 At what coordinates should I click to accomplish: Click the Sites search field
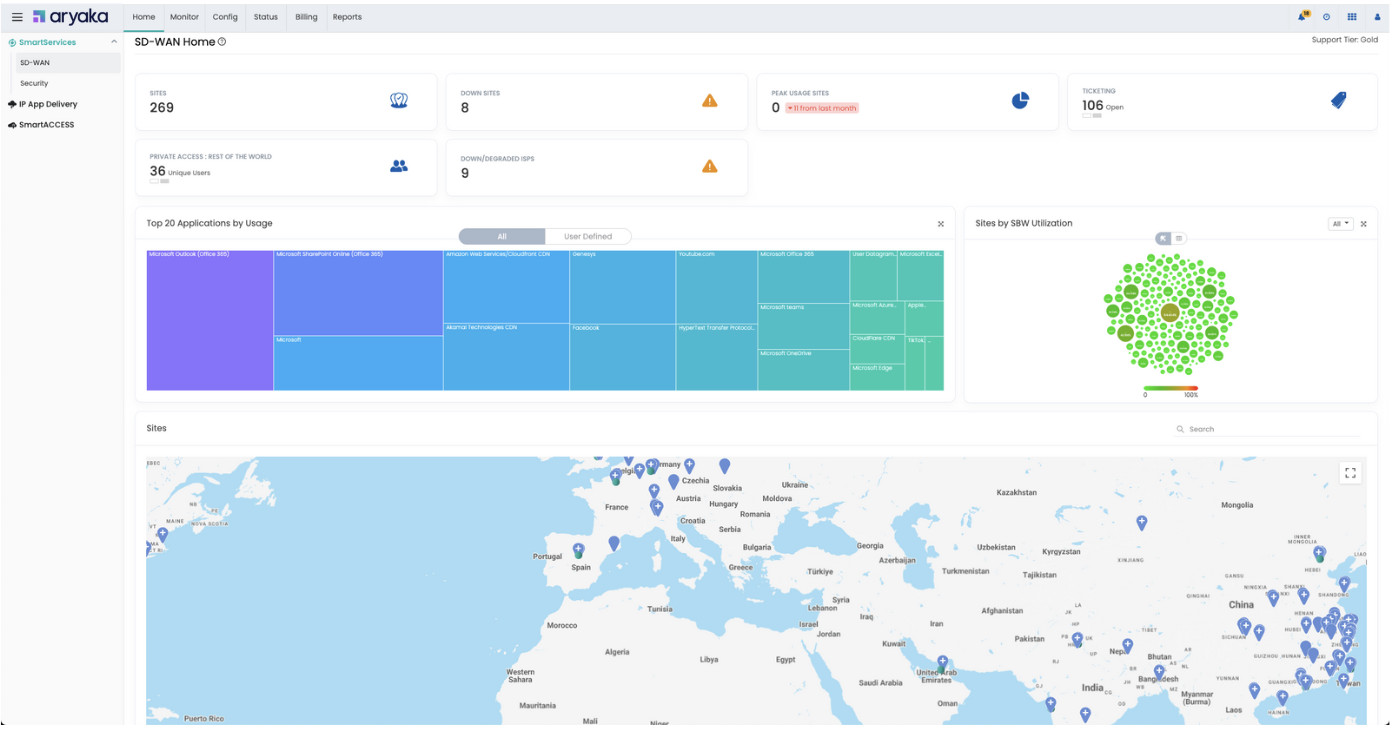[x=1270, y=429]
